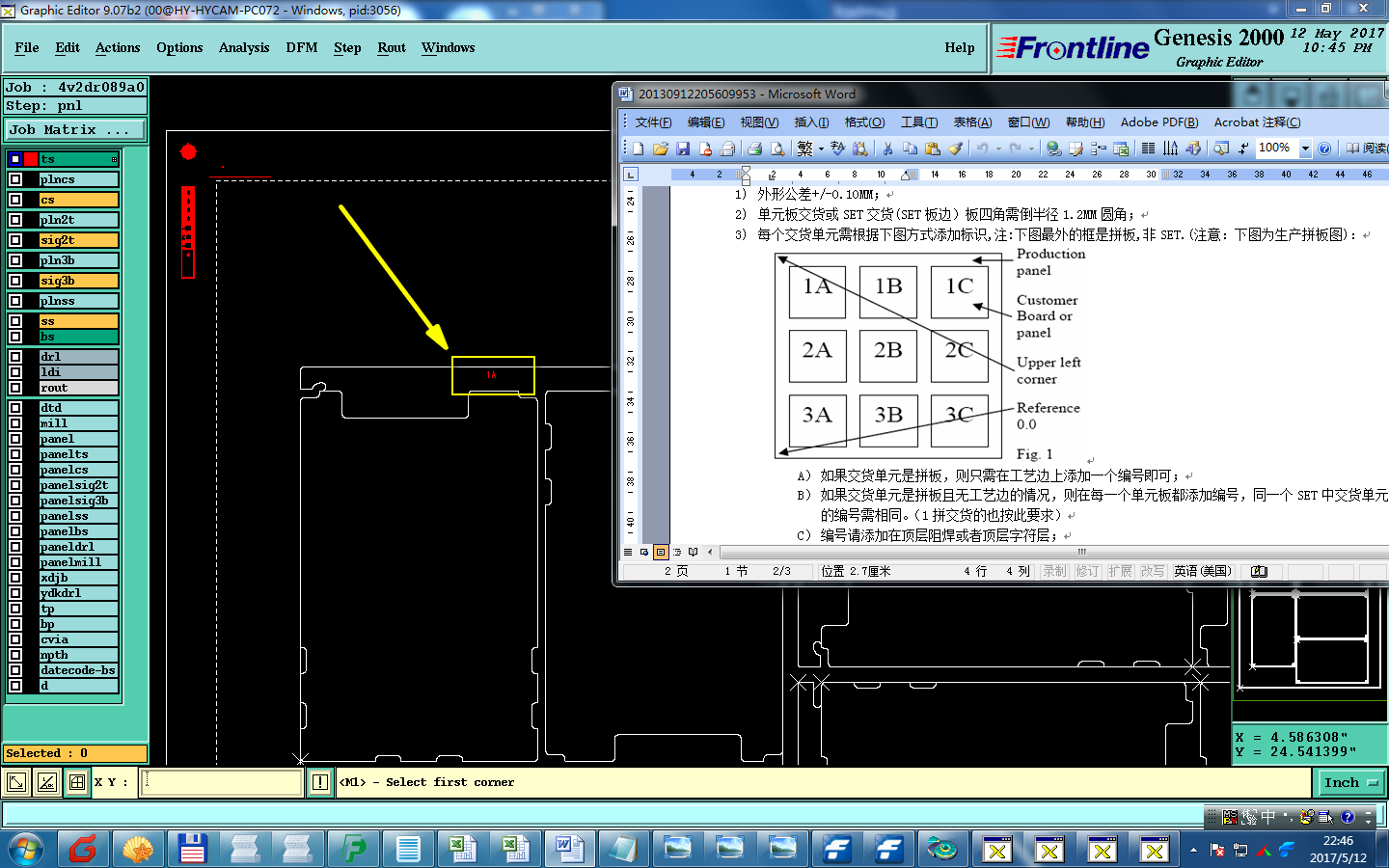Open the File menu in Genesis
The width and height of the screenshot is (1389, 868).
pos(27,47)
